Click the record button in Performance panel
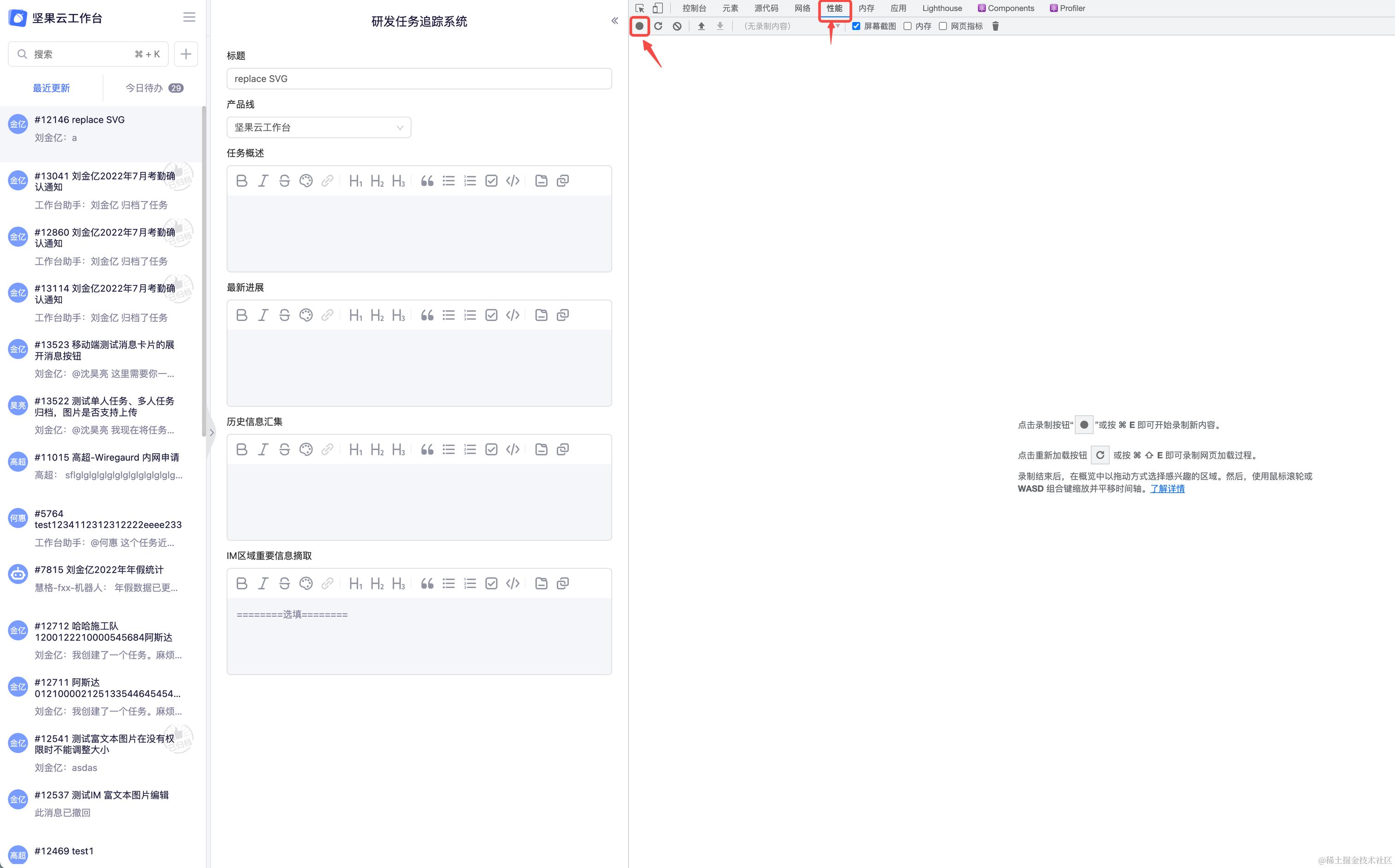This screenshot has width=1395, height=868. point(639,26)
